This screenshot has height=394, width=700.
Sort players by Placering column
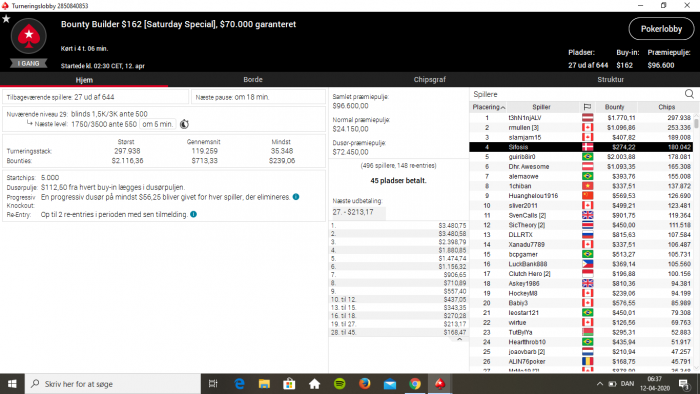point(488,107)
